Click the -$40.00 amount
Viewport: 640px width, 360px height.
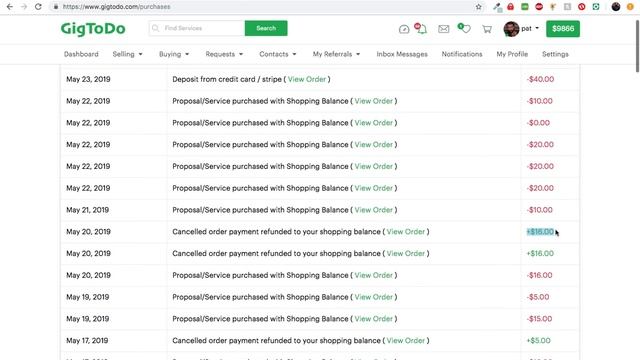540,79
